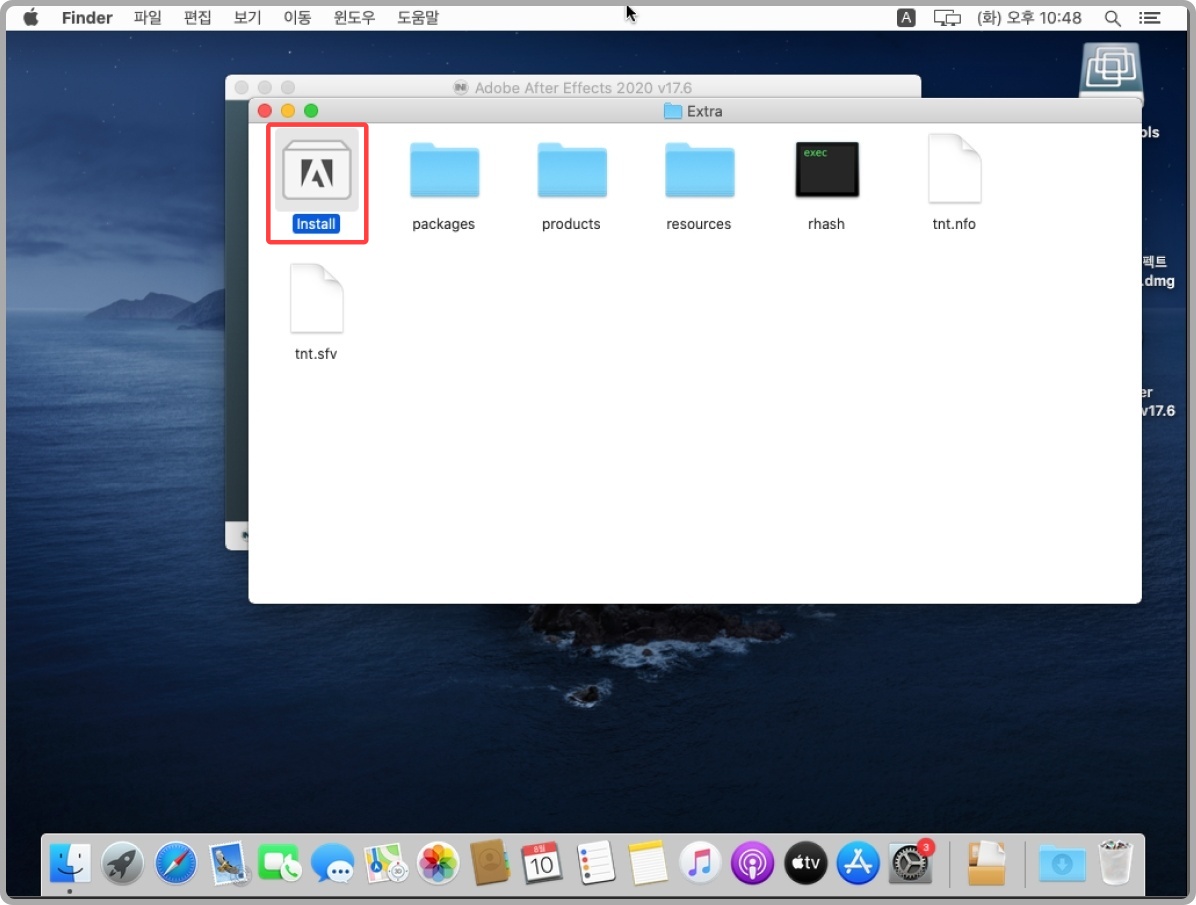
Task: Open the 편집 menu
Action: click(198, 18)
